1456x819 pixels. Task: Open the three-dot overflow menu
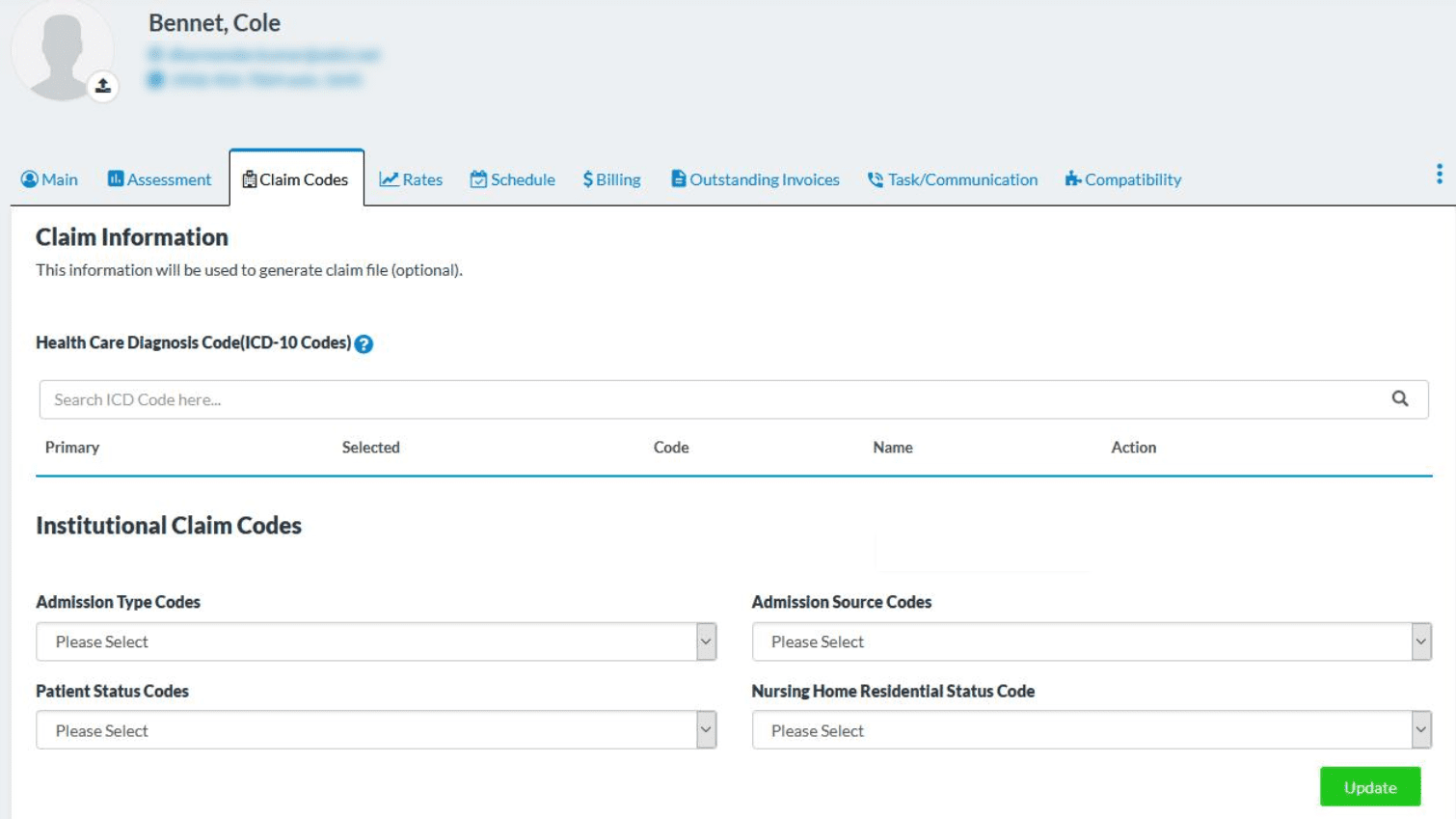click(1440, 175)
